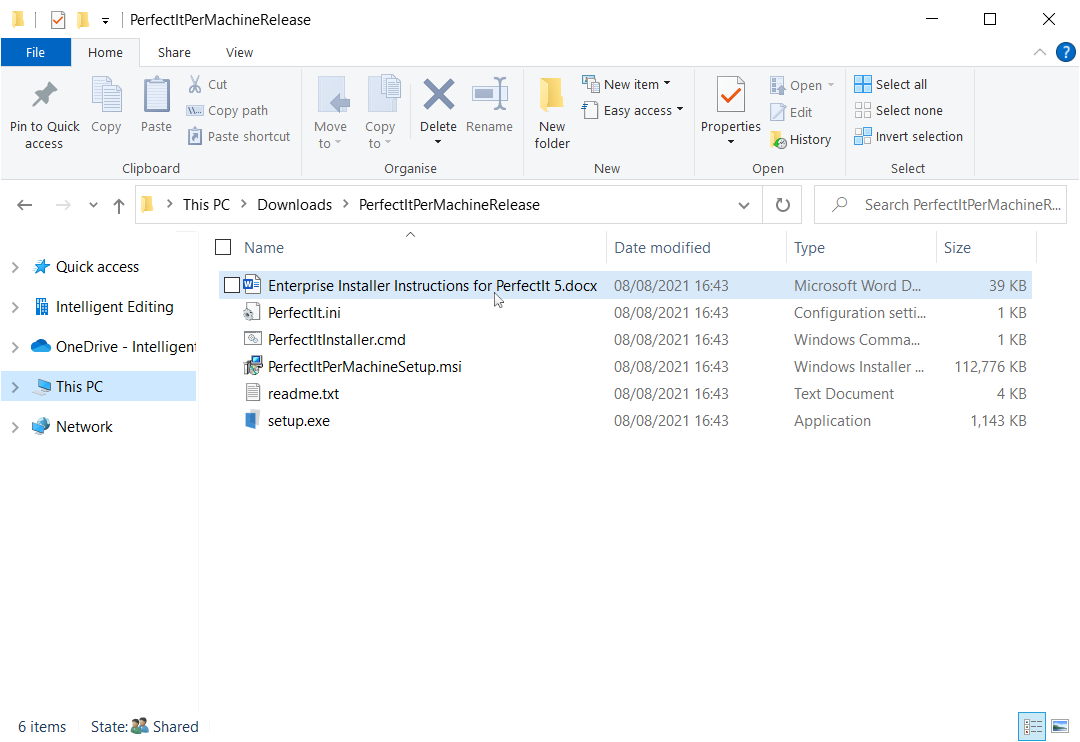The height and width of the screenshot is (742, 1080).
Task: Expand the This PC tree node
Action: (15, 387)
